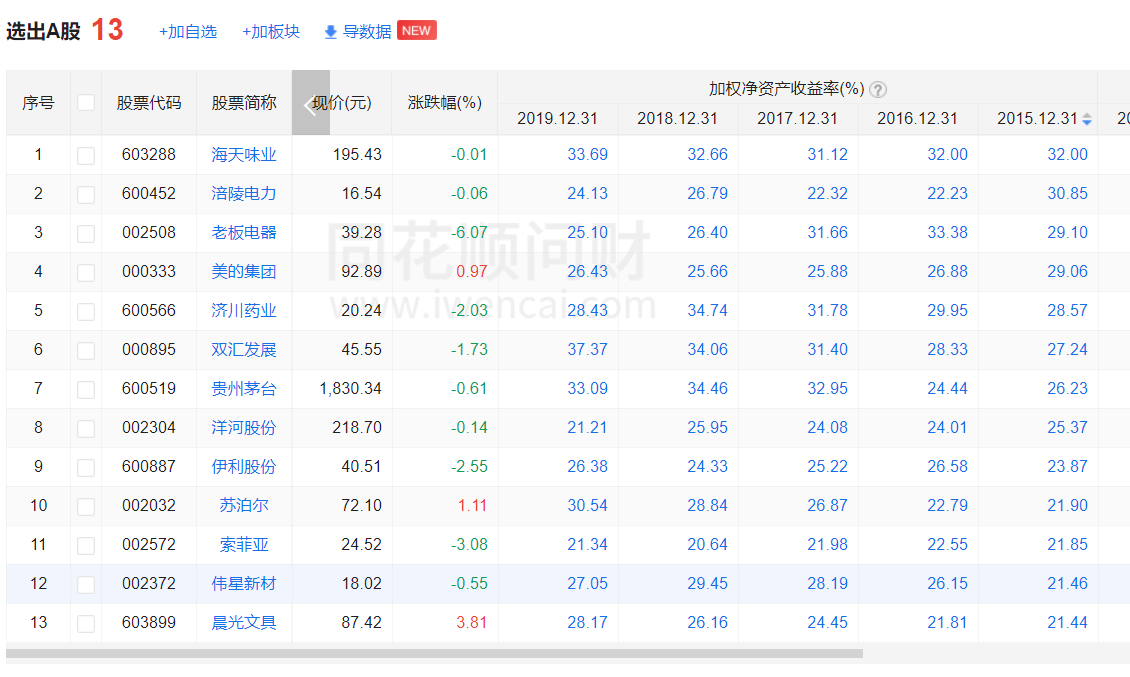Click the 涨跌幅(%) column header
The image size is (1130, 677).
[x=445, y=102]
